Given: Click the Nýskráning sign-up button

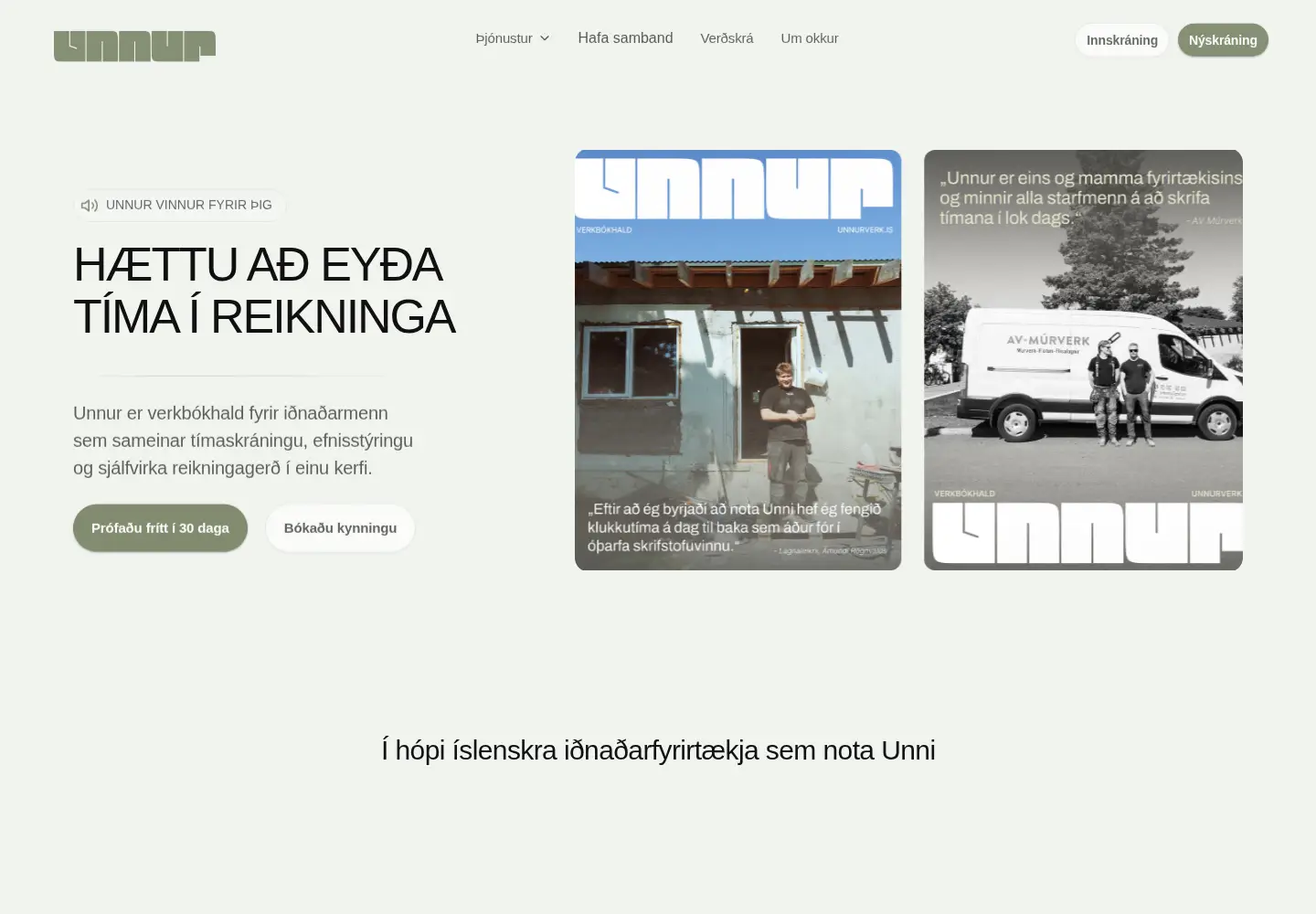Looking at the screenshot, I should pos(1223,40).
